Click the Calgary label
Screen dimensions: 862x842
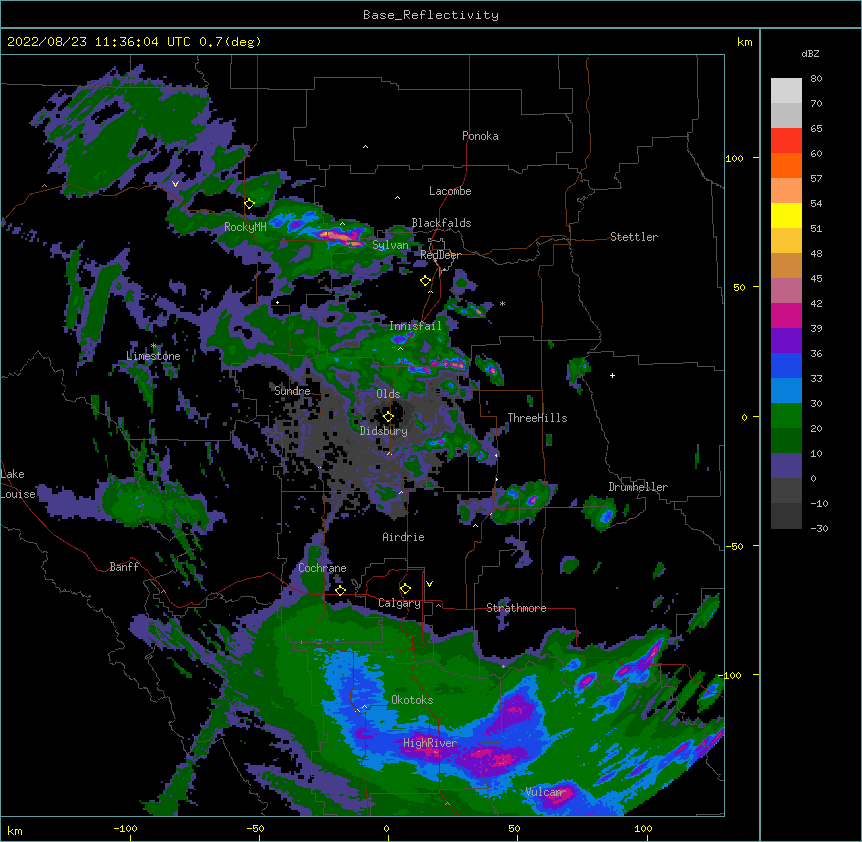tap(400, 603)
